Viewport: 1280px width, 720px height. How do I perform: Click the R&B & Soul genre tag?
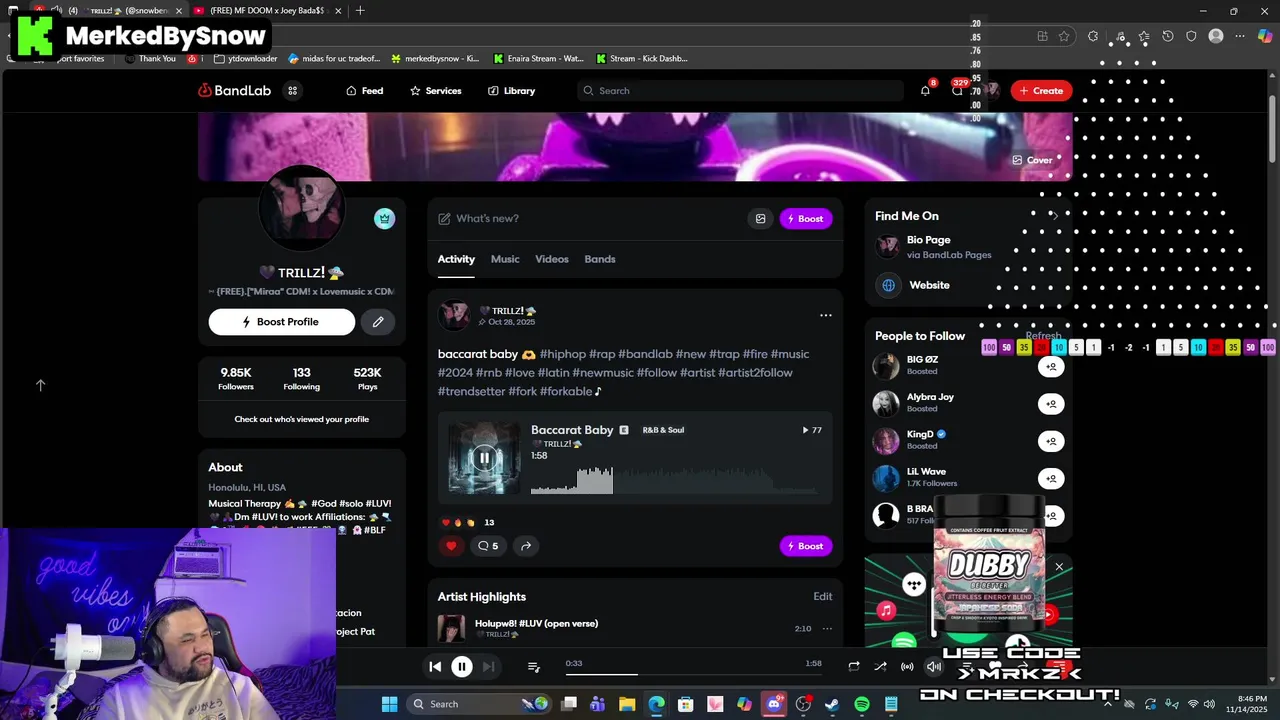[663, 430]
